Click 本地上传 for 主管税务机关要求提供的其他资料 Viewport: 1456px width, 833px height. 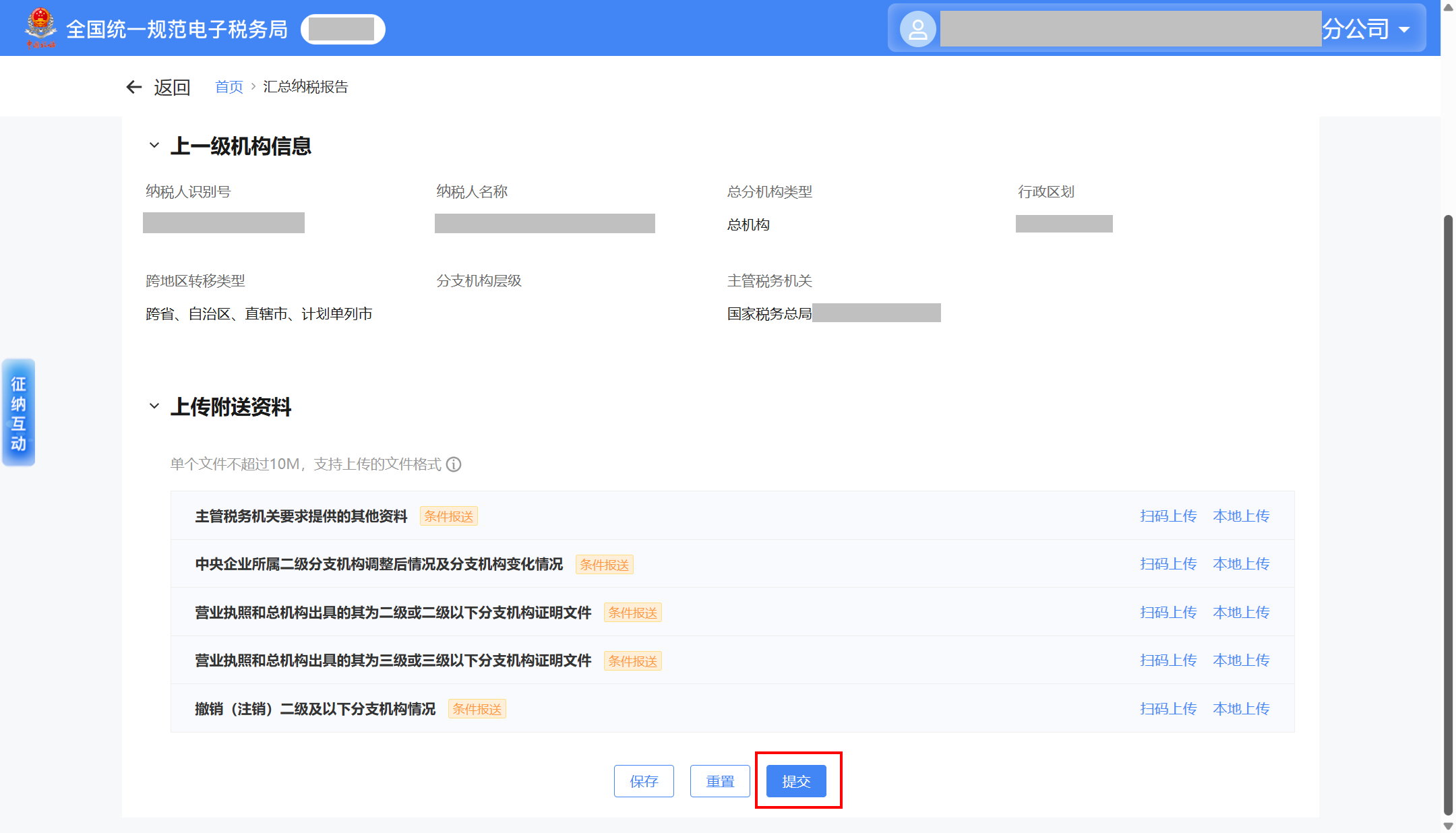click(x=1241, y=516)
